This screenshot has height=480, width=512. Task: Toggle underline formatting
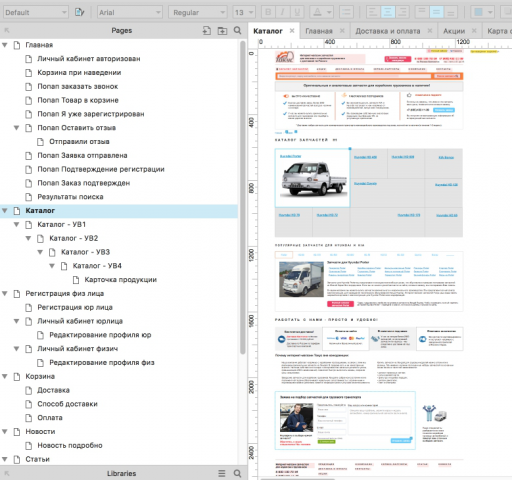click(x=297, y=13)
